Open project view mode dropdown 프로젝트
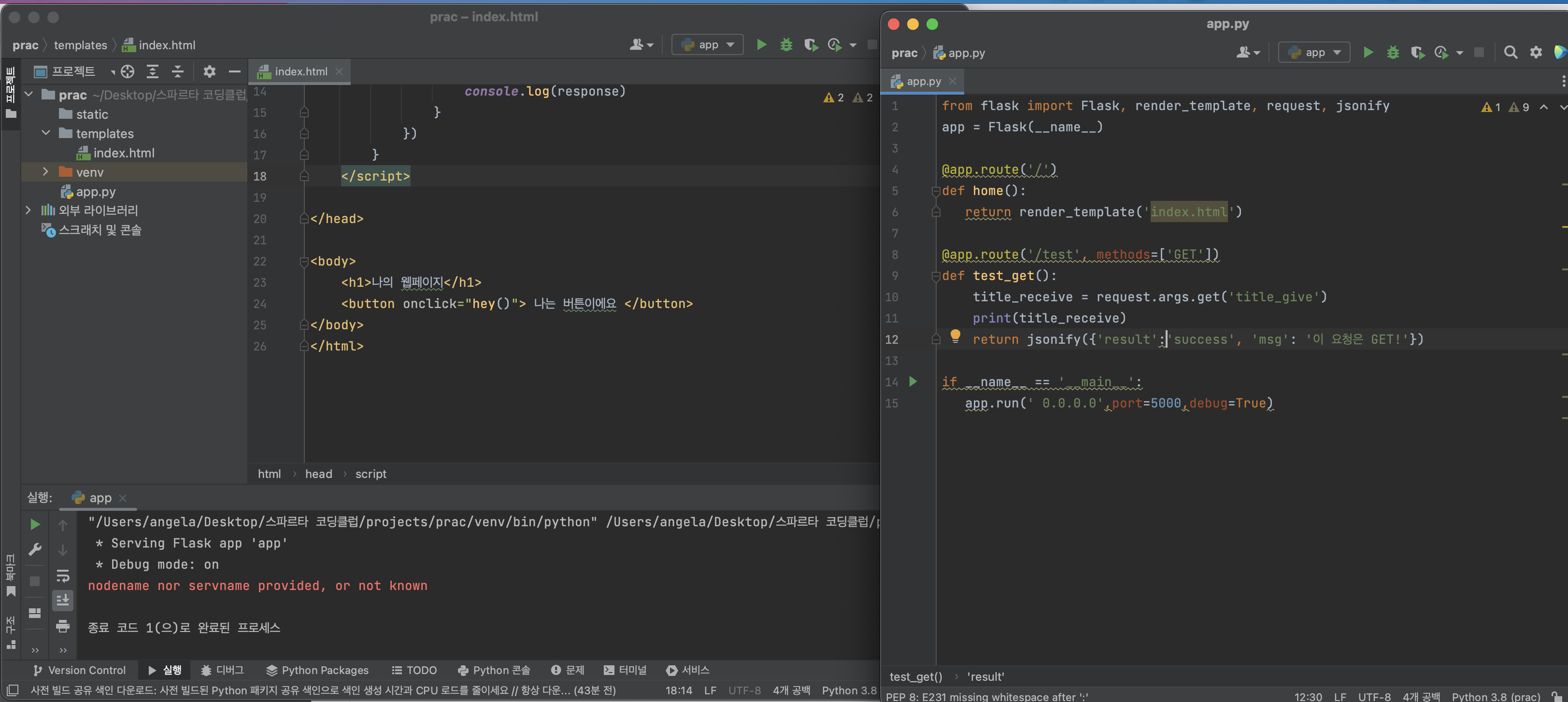This screenshot has height=702, width=1568. coord(74,72)
